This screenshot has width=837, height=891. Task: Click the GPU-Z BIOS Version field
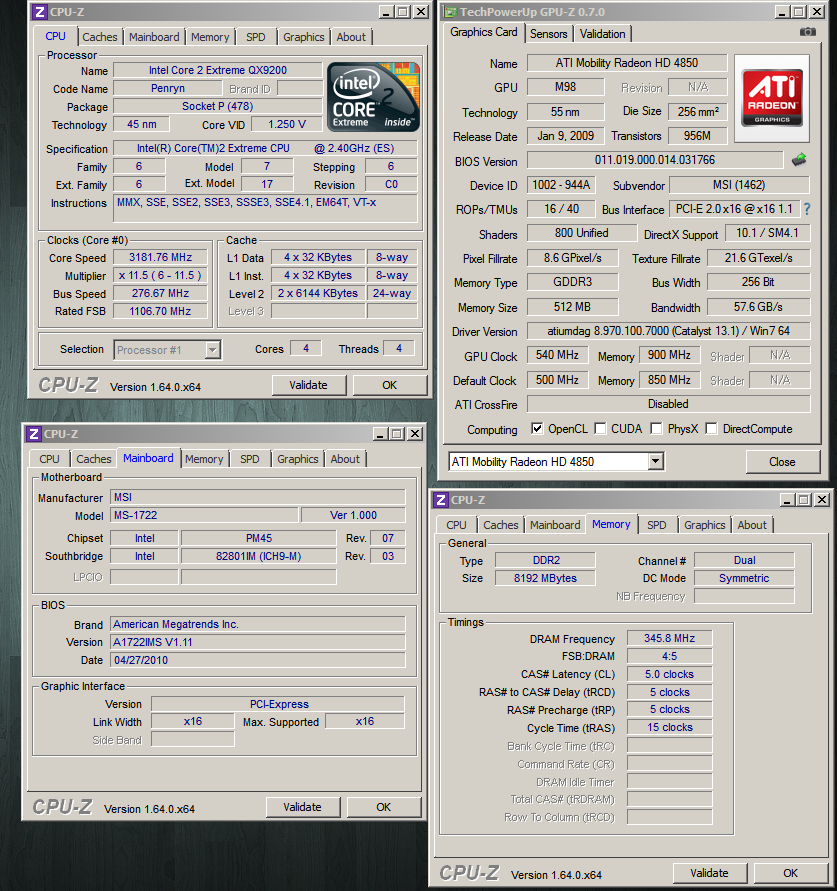coord(655,160)
